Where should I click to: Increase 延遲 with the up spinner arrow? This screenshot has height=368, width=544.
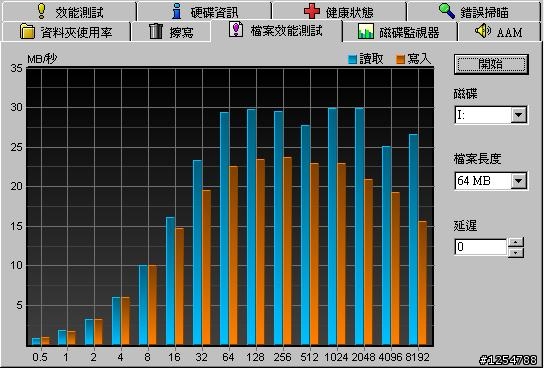coord(516,242)
